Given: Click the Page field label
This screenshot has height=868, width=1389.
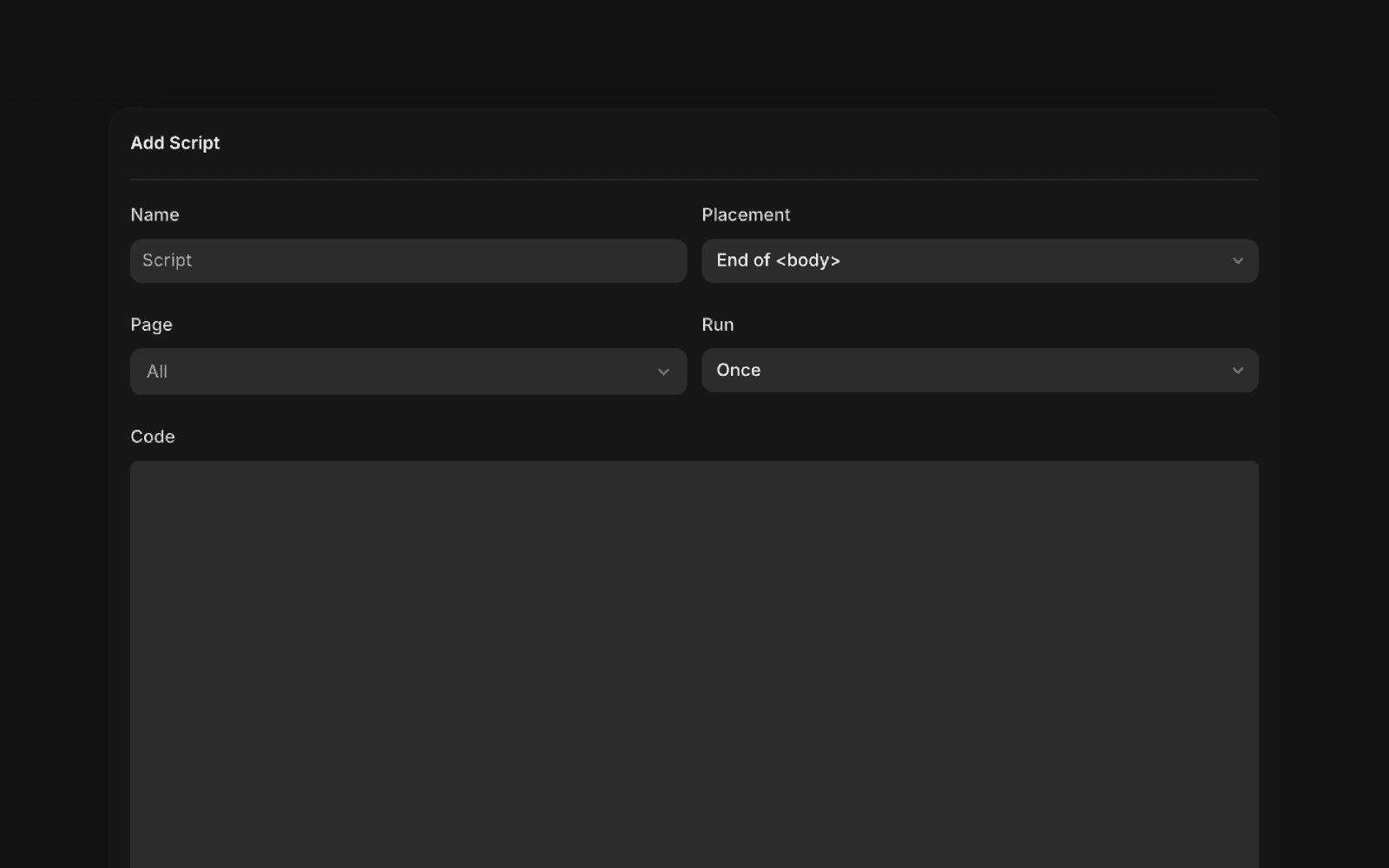Looking at the screenshot, I should (151, 324).
